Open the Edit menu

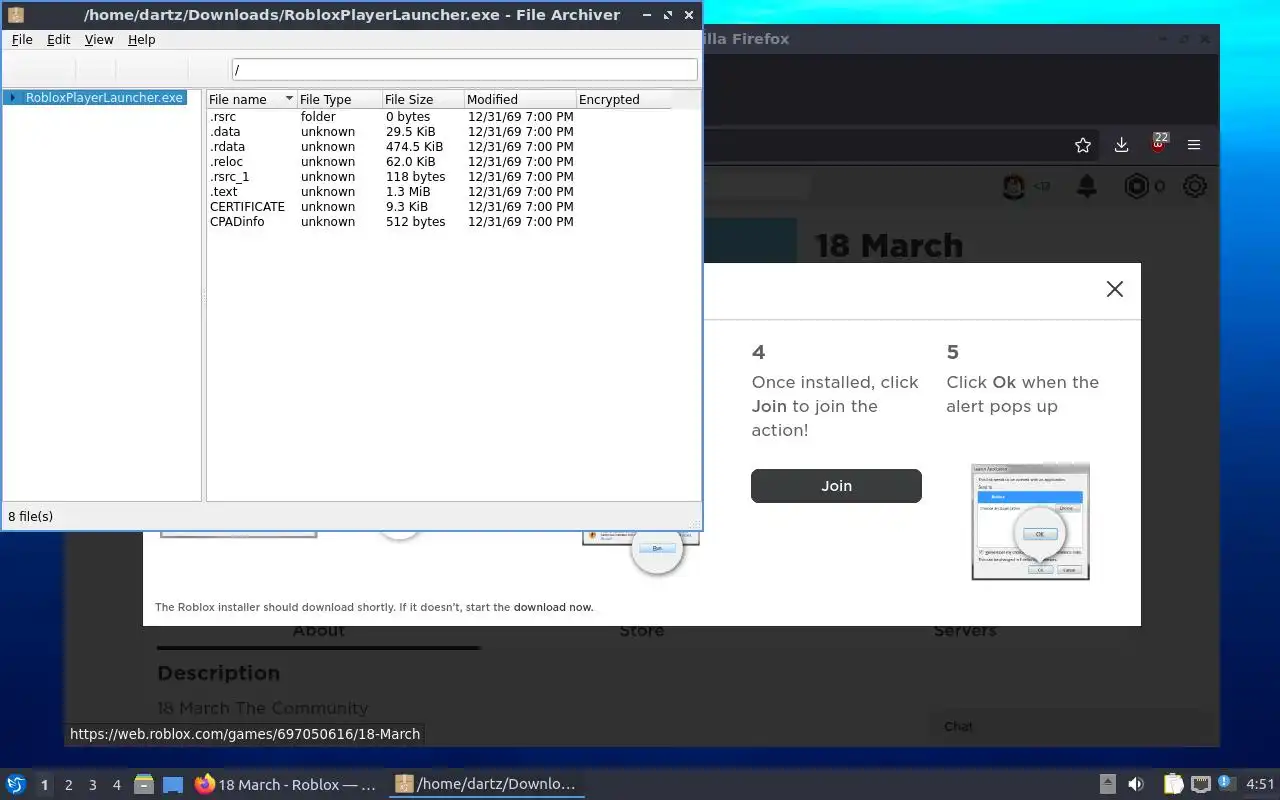pyautogui.click(x=58, y=40)
